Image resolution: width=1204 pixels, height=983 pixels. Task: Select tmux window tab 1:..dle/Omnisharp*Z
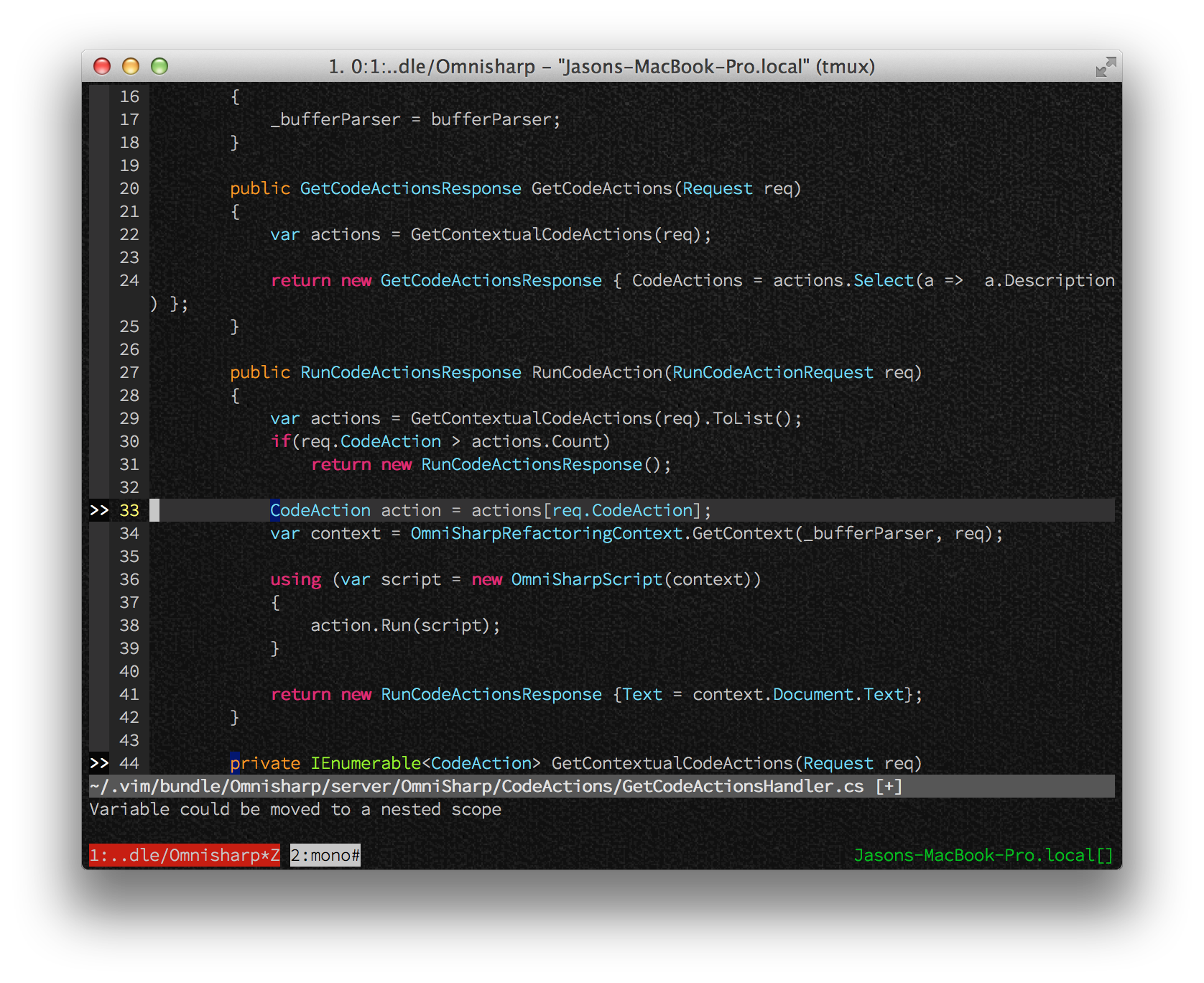pos(185,855)
